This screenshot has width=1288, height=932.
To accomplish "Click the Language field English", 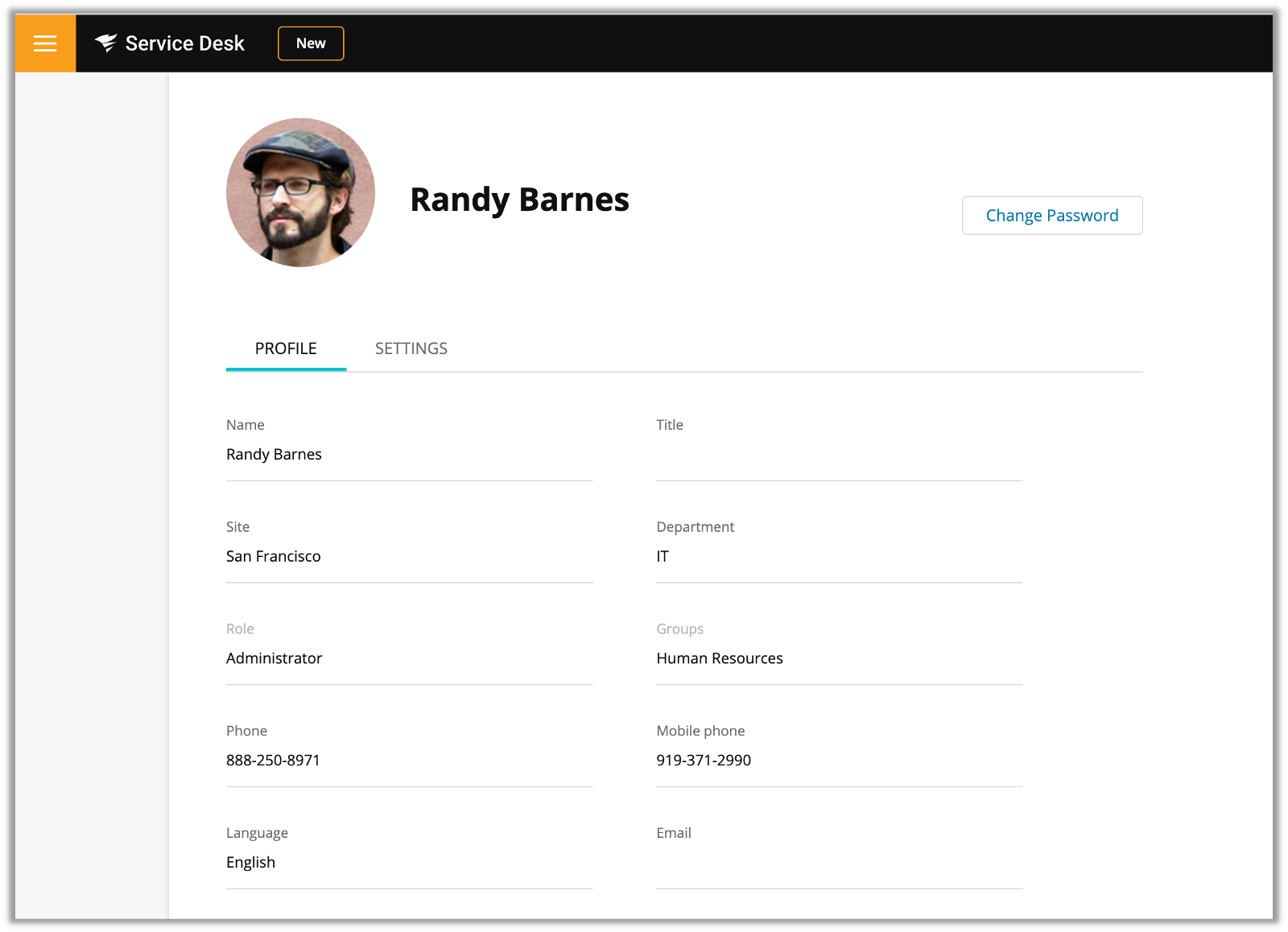I will (x=409, y=863).
